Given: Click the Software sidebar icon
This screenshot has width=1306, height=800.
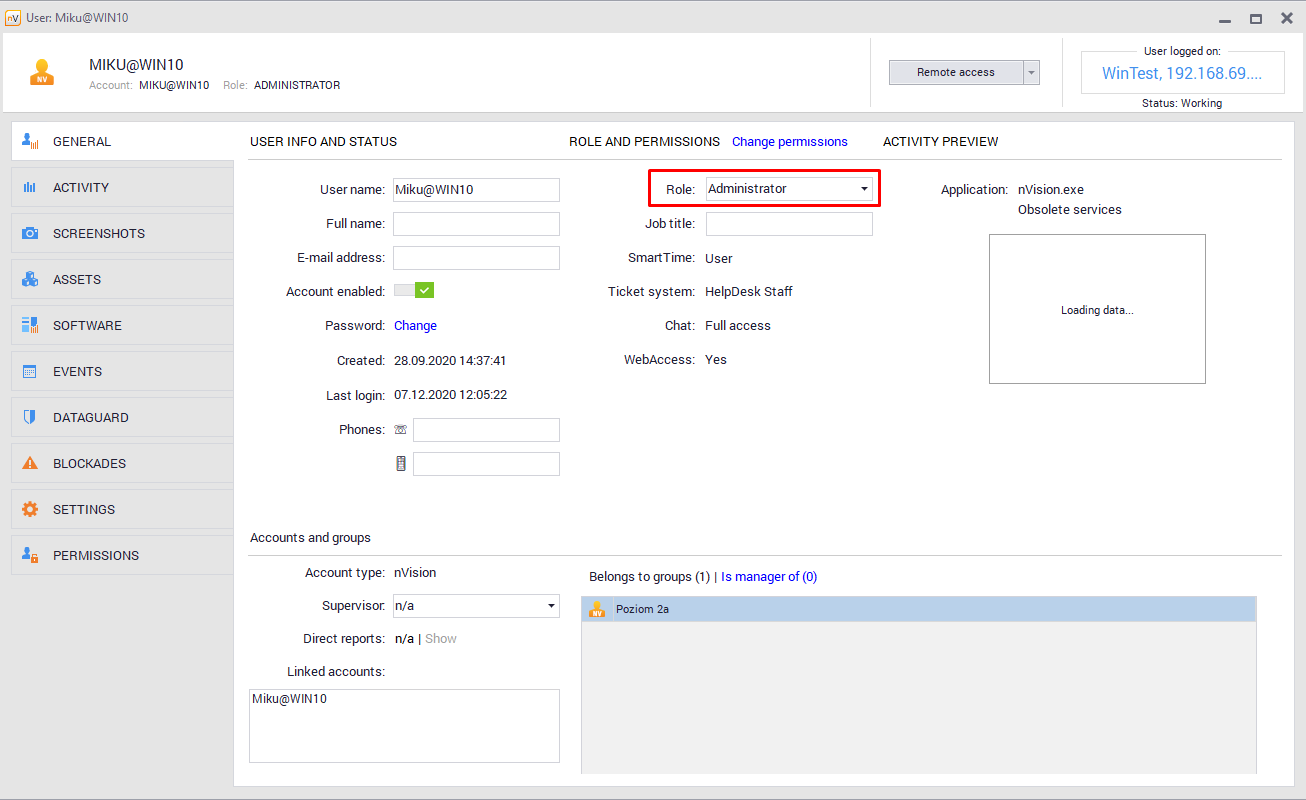Looking at the screenshot, I should (x=30, y=326).
